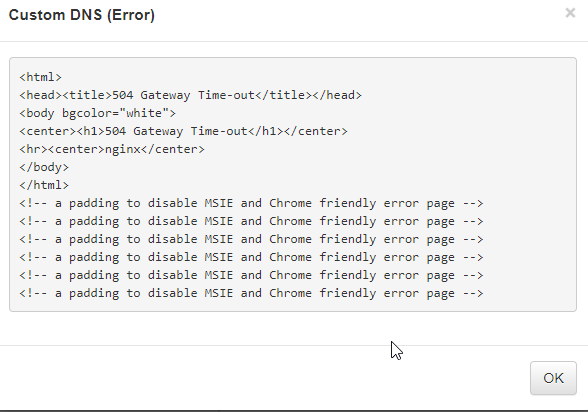Close the Custom DNS error dialog

pyautogui.click(x=570, y=13)
